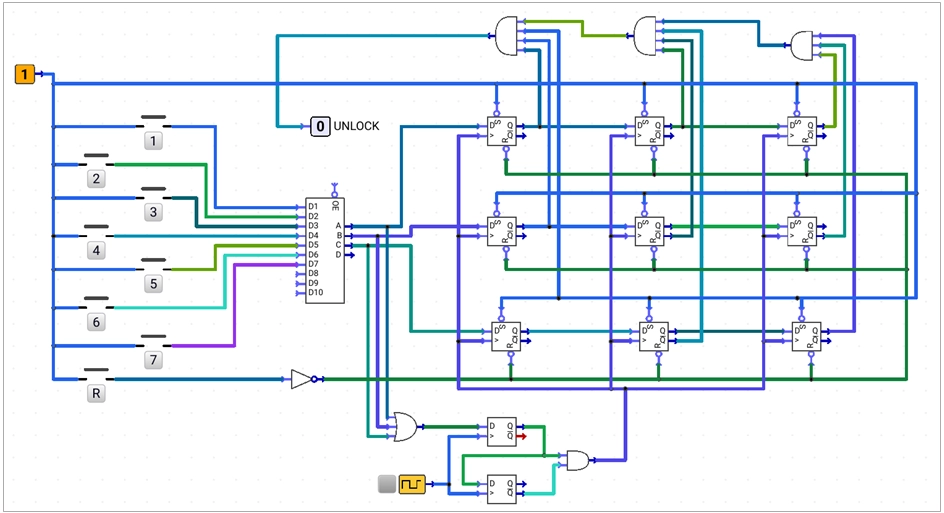The height and width of the screenshot is (513, 944).
Task: Select the leftmost top AND gate
Action: pyautogui.click(x=506, y=36)
